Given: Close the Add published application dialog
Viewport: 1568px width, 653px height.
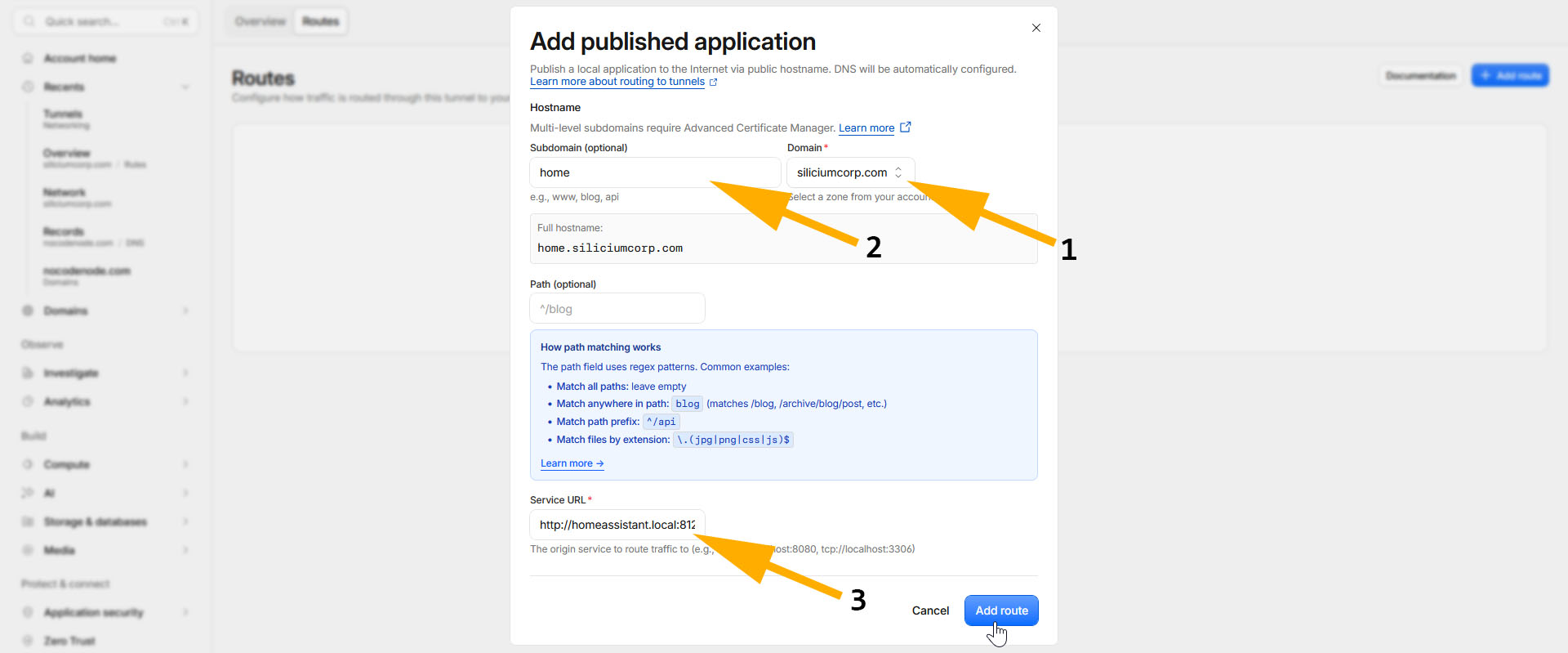Looking at the screenshot, I should 1036,28.
